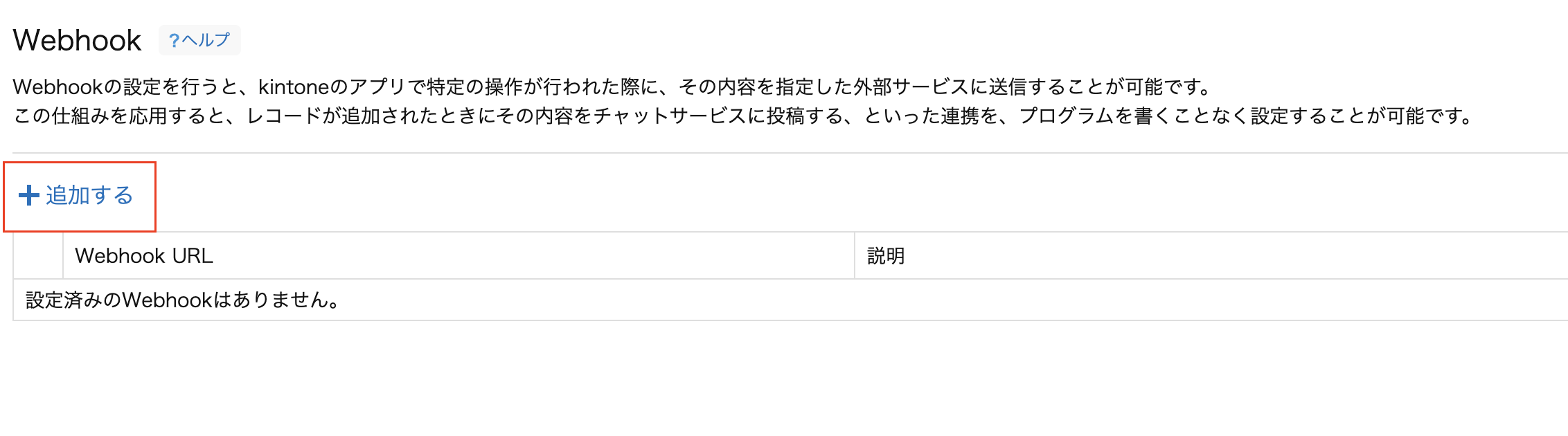Click the question mark icon in ヘルプ label
The height and width of the screenshot is (436, 1568).
[x=173, y=40]
